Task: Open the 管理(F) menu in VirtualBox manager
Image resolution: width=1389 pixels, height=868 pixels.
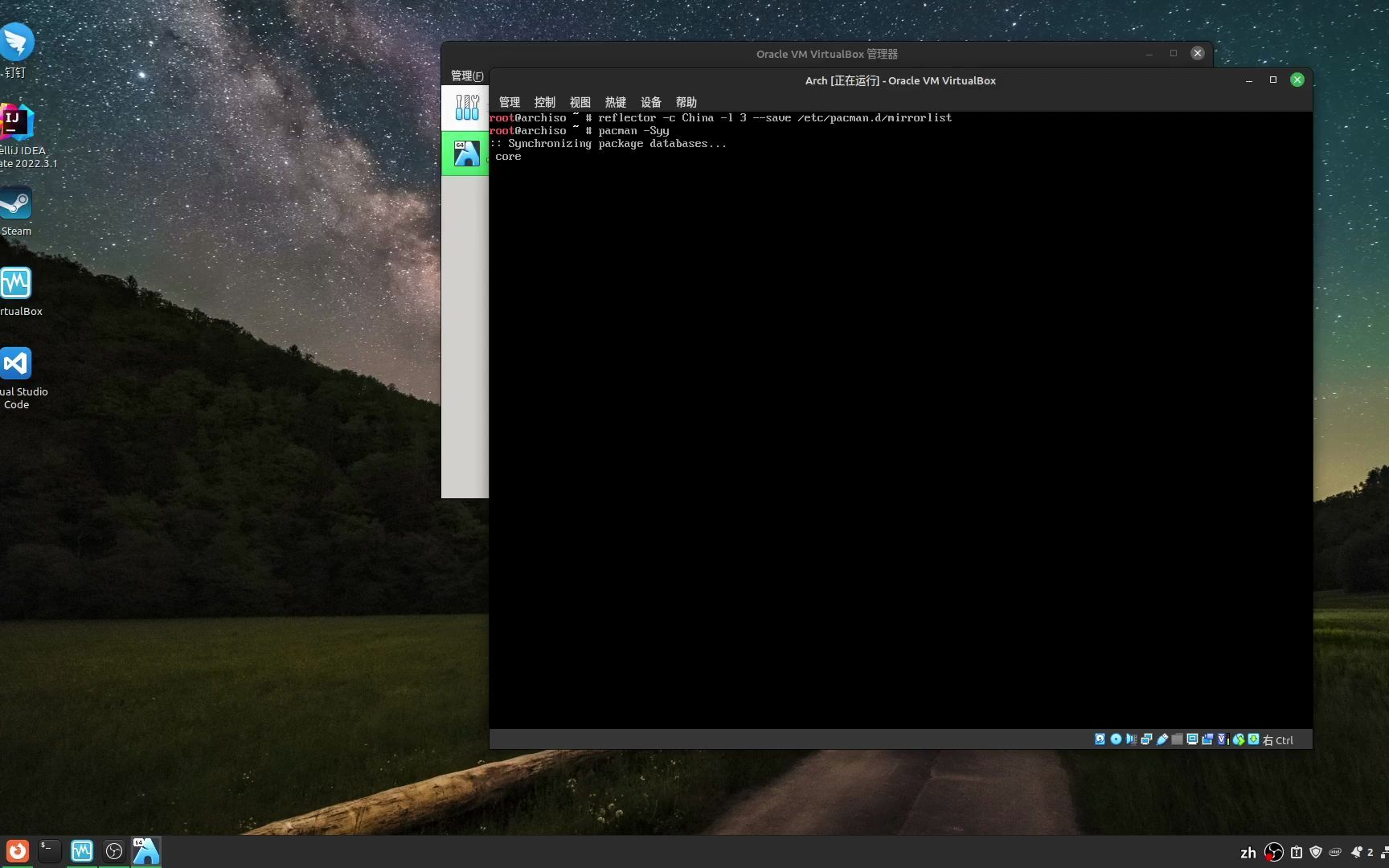Action: tap(467, 76)
